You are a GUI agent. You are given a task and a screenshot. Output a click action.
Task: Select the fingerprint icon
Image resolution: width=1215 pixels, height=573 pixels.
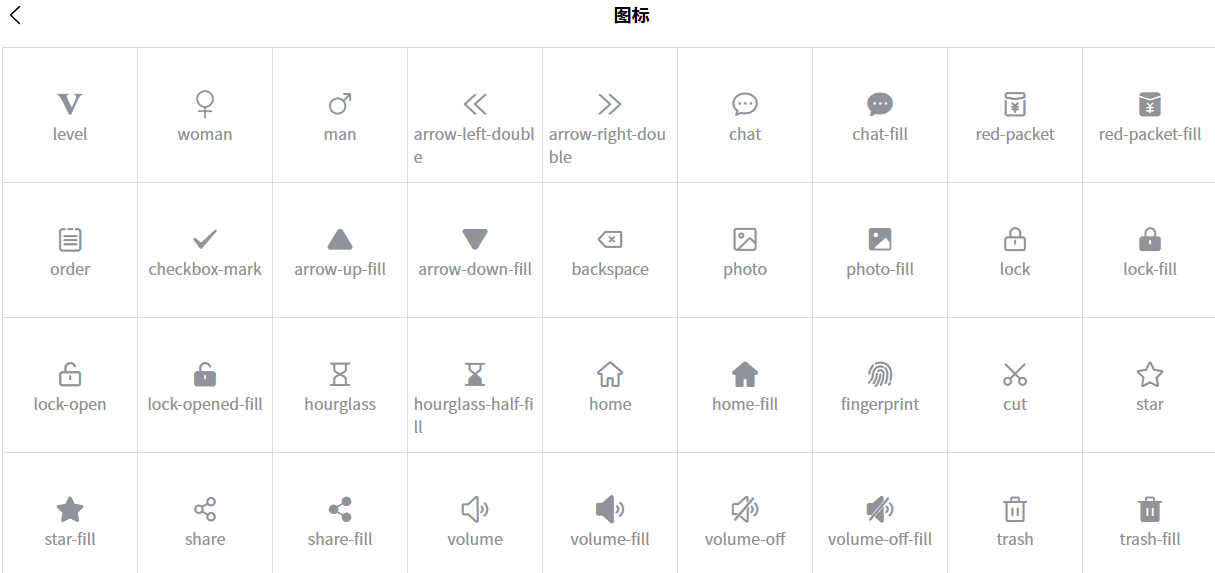(880, 374)
